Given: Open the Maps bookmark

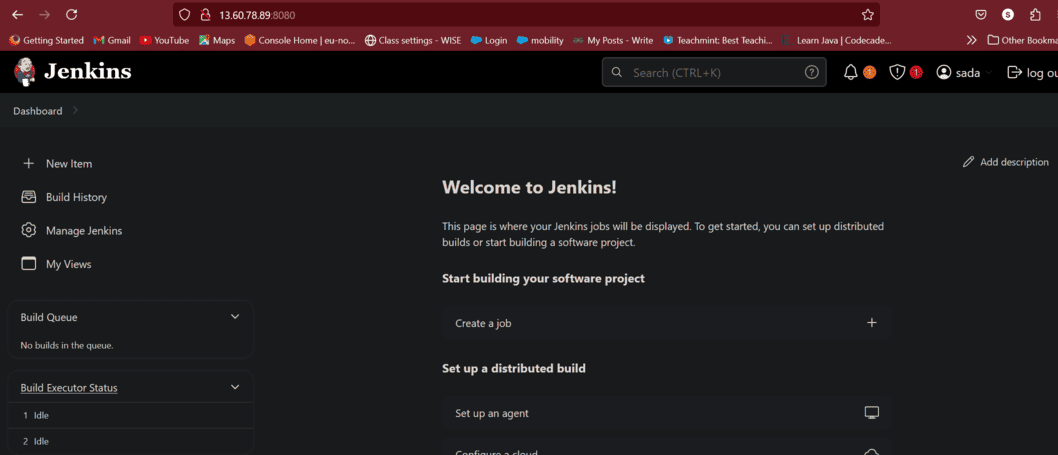Looking at the screenshot, I should click(217, 41).
